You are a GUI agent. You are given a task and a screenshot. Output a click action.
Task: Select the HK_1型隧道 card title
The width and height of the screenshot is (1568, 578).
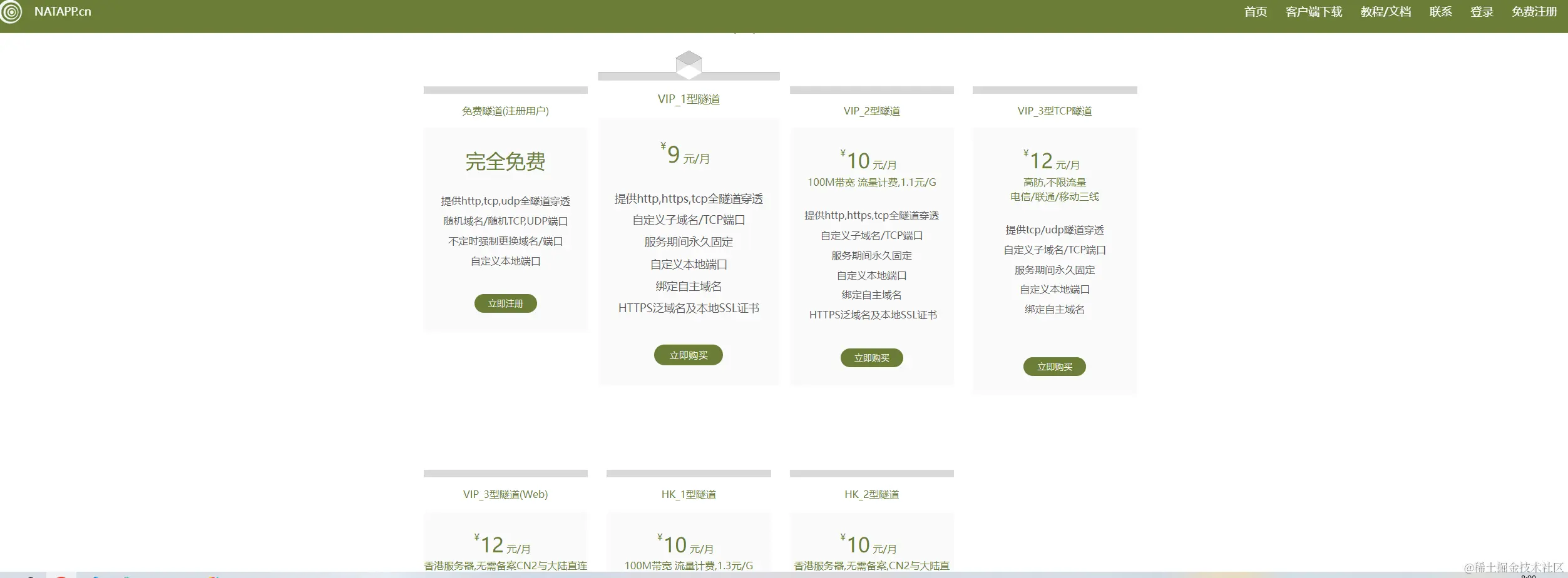pyautogui.click(x=689, y=494)
